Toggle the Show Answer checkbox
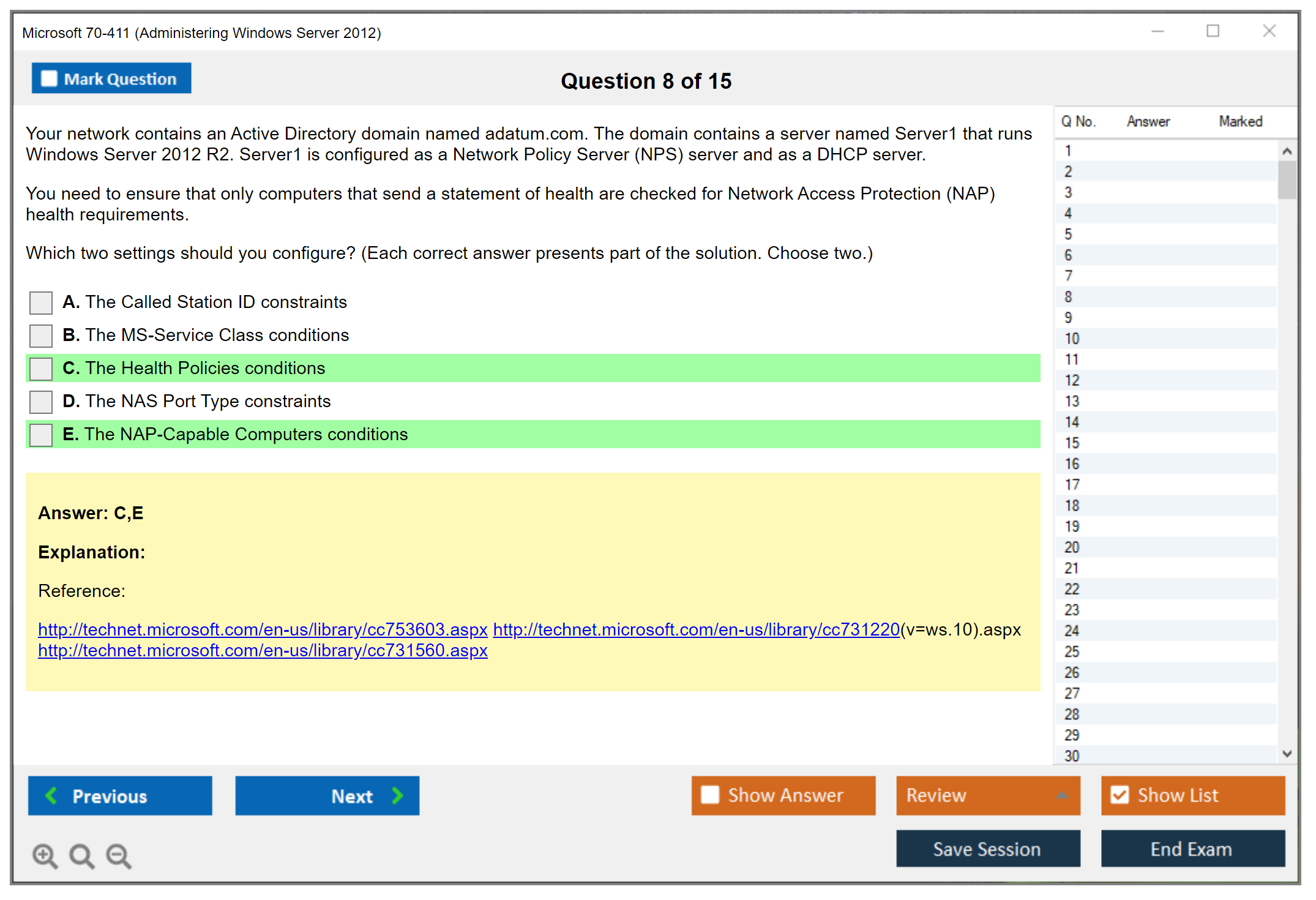1316x900 pixels. coord(710,795)
